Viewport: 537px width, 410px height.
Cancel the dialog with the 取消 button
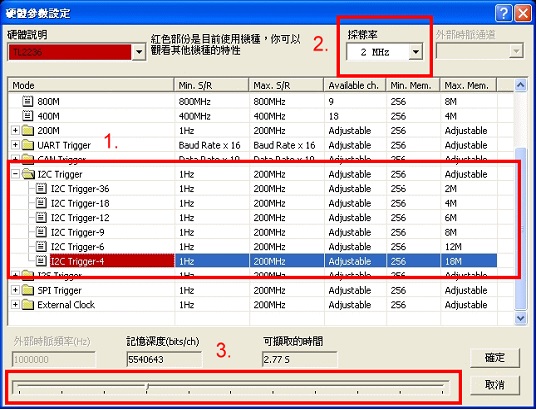[495, 385]
